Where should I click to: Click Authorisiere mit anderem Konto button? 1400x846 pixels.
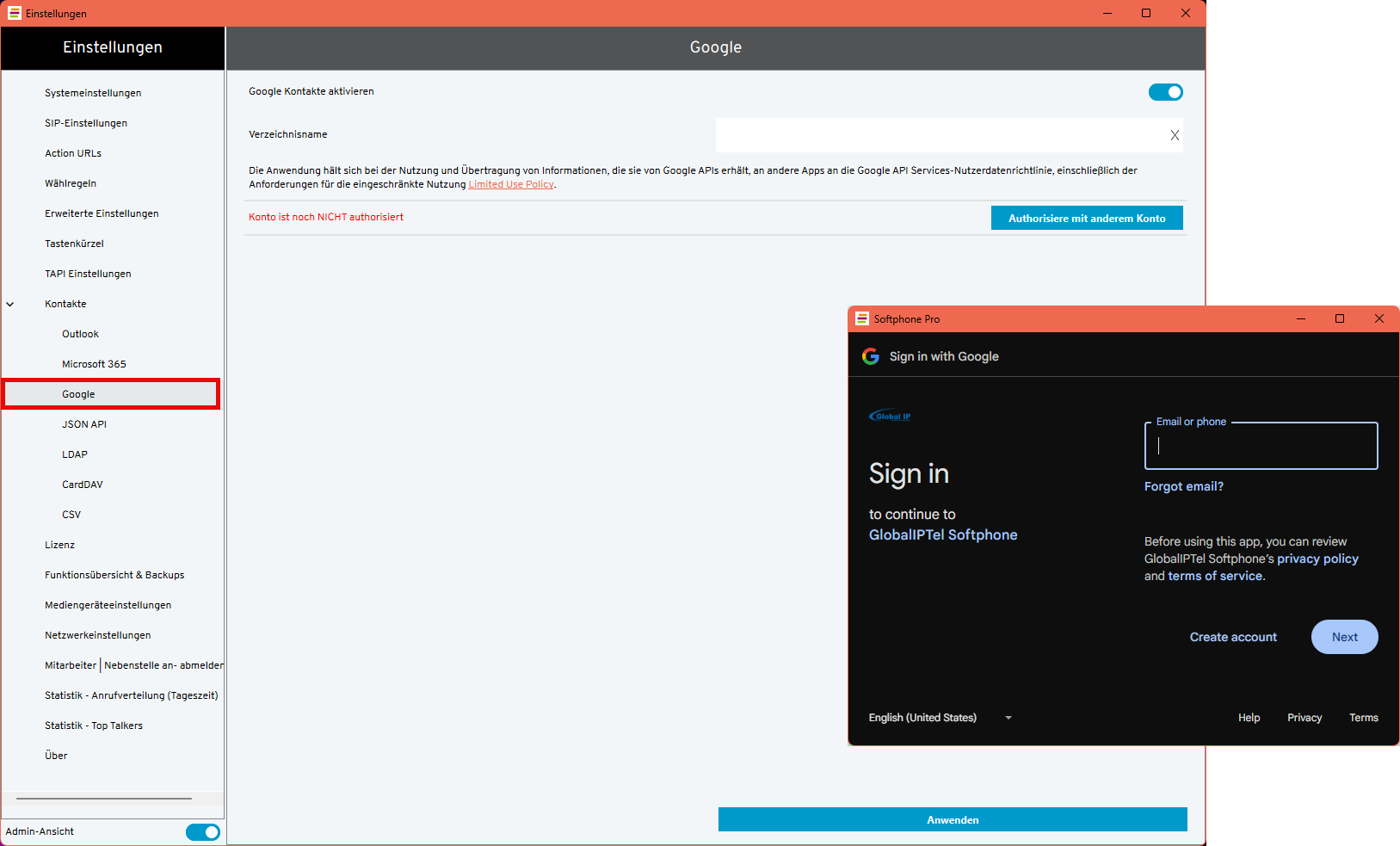[x=1087, y=219]
